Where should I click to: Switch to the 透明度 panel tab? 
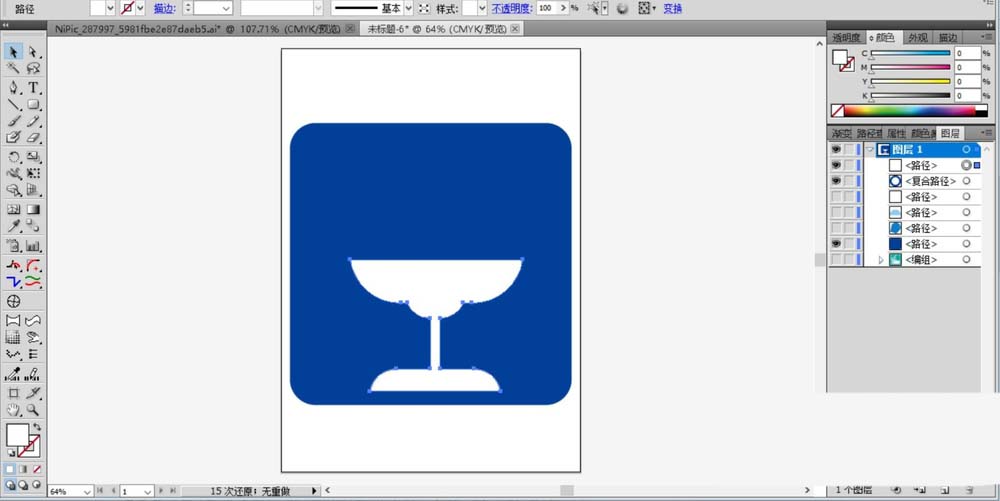(x=846, y=38)
